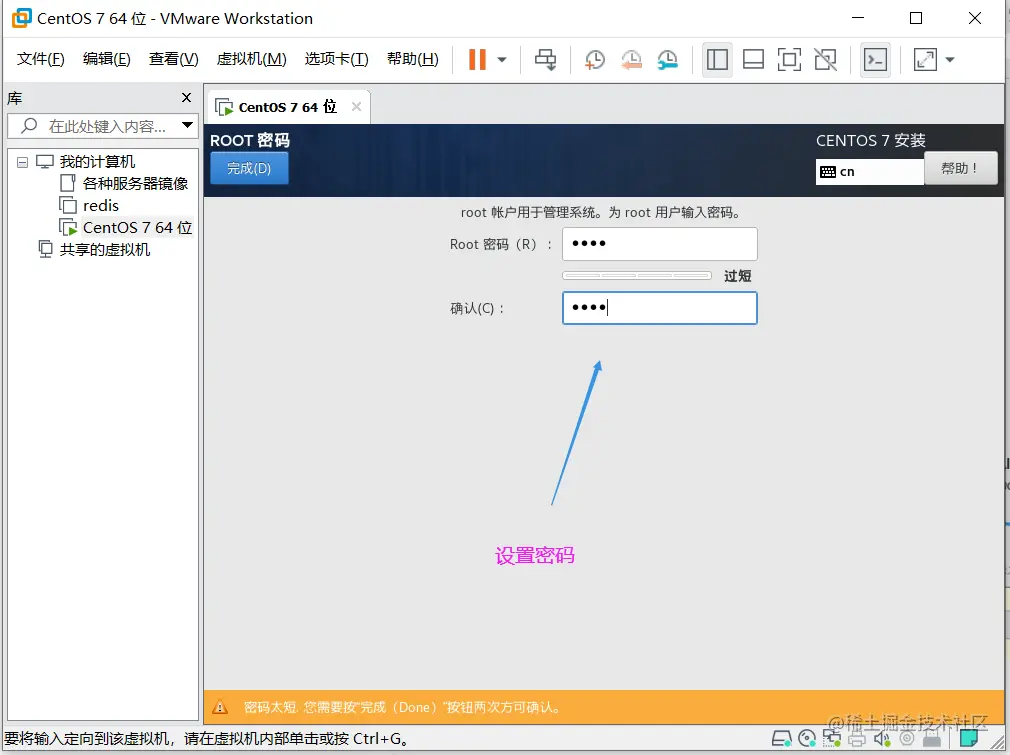The image size is (1010, 755).
Task: Open the 虚拟机(M) menu
Action: pos(251,59)
